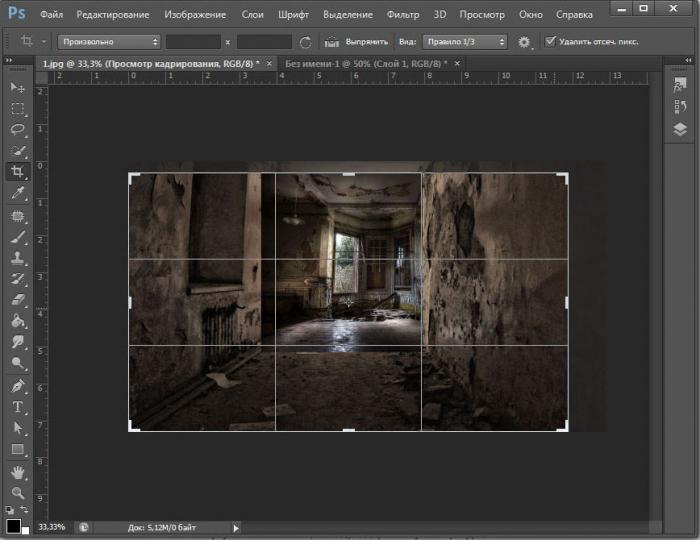Click the Ps application logo
The height and width of the screenshot is (540, 700).
click(x=17, y=12)
